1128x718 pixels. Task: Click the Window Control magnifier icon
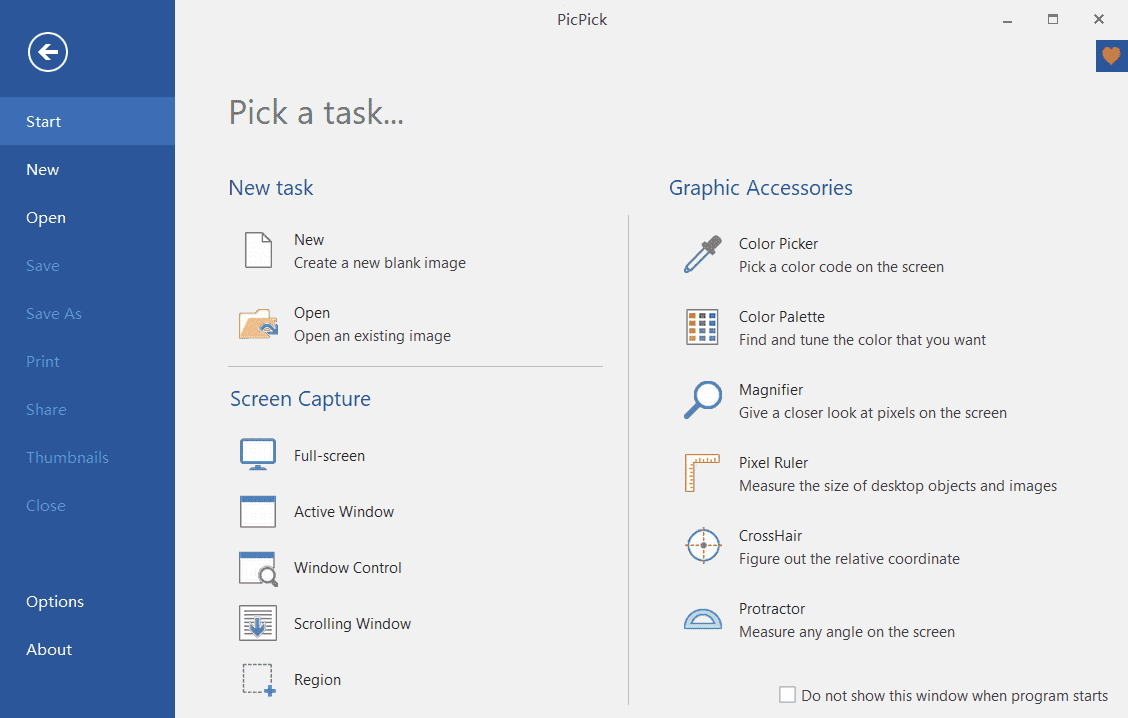(x=258, y=568)
